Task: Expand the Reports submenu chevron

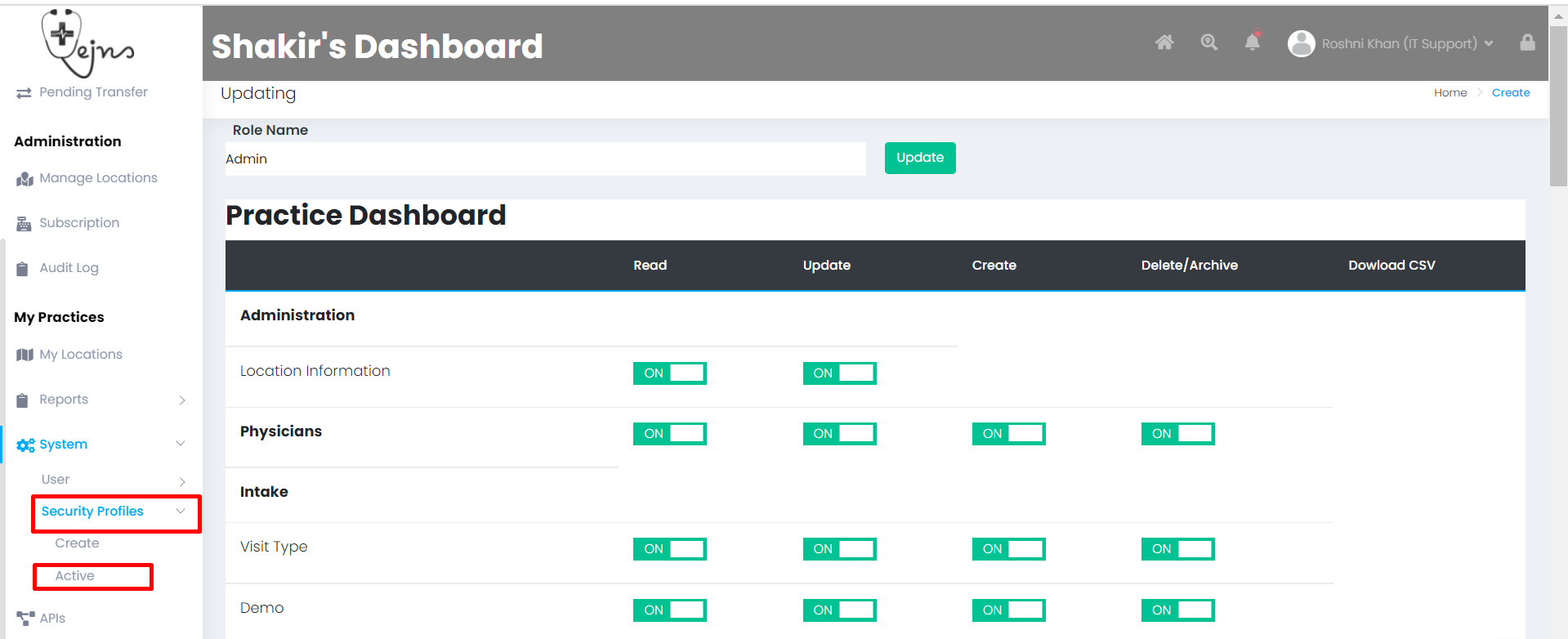Action: click(182, 400)
